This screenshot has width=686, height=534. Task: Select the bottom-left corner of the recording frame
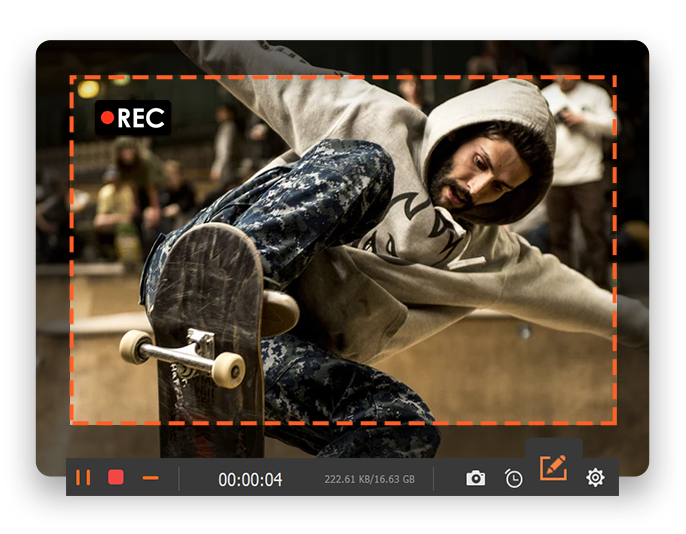click(x=71, y=422)
